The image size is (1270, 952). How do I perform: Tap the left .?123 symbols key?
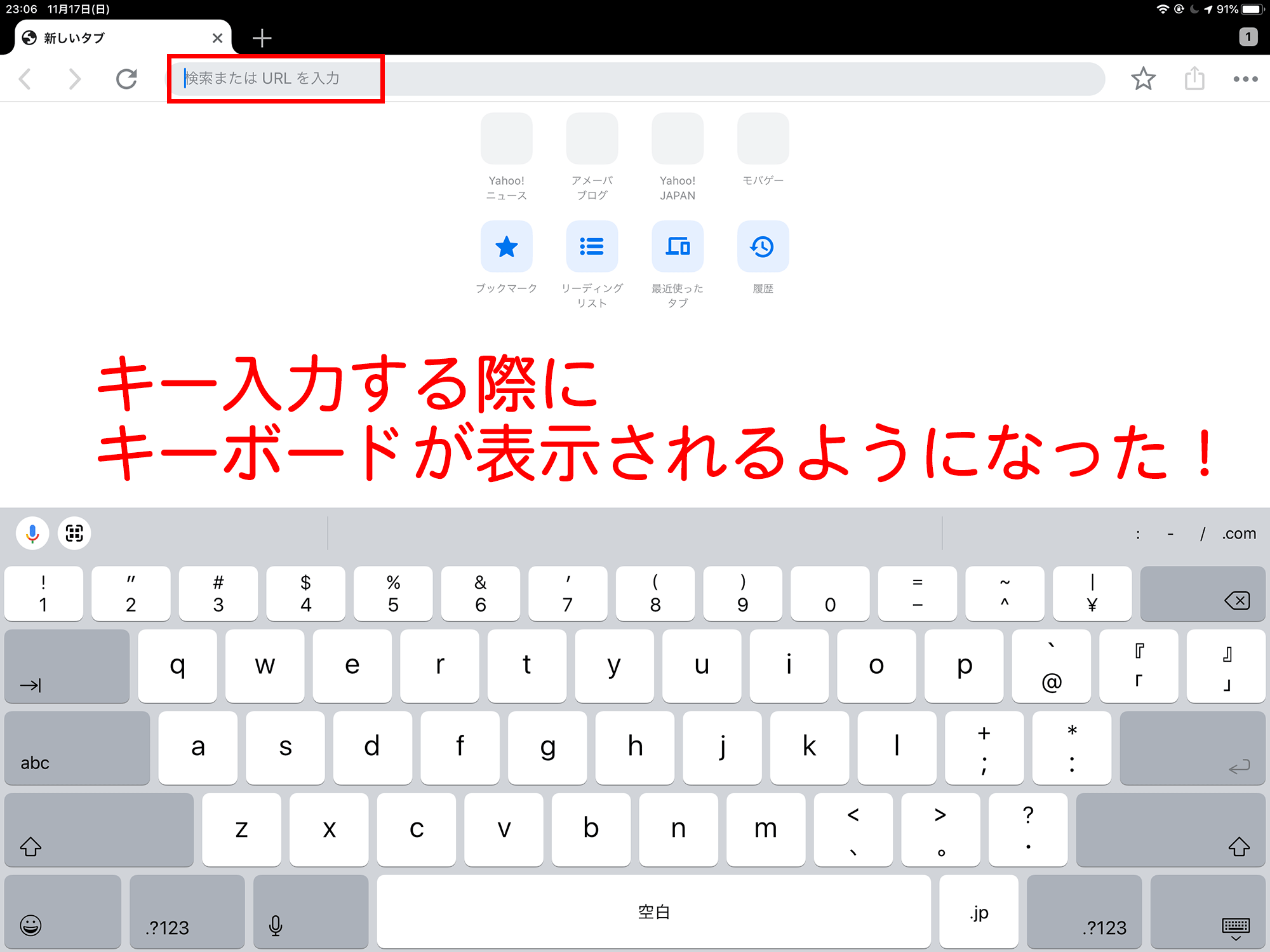(x=187, y=912)
